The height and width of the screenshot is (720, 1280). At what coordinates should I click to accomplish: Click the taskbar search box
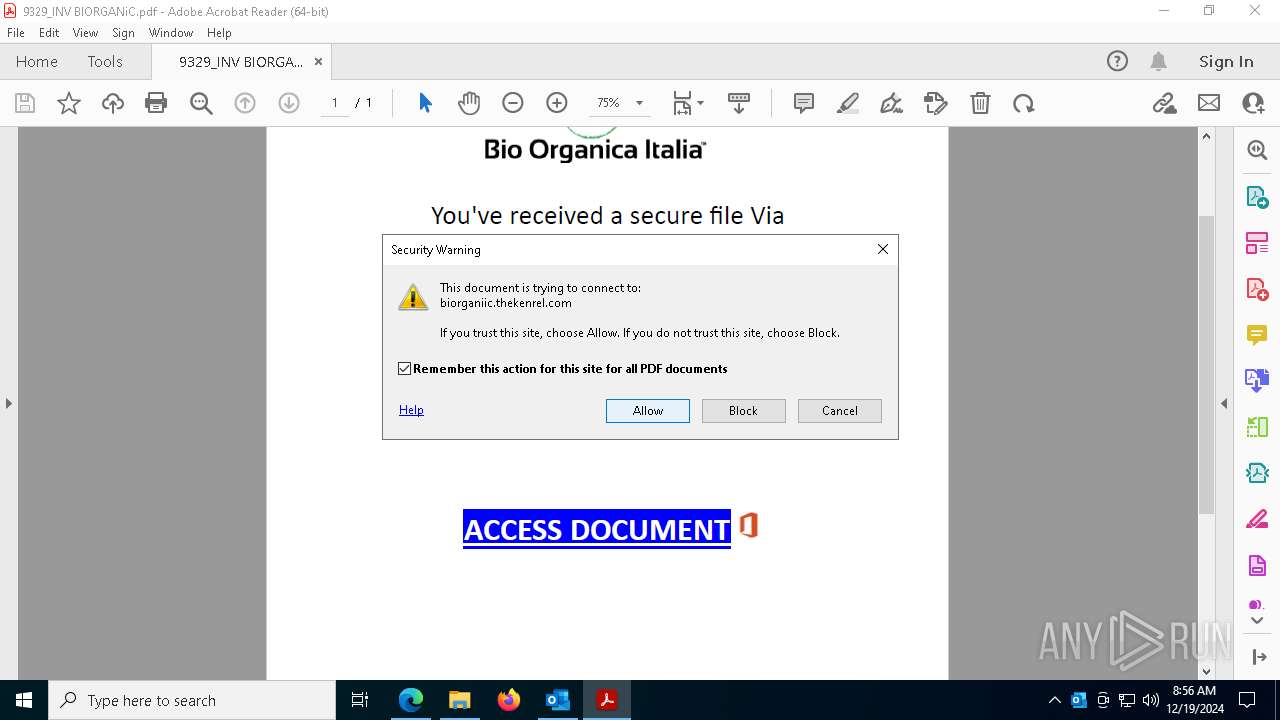pos(192,700)
